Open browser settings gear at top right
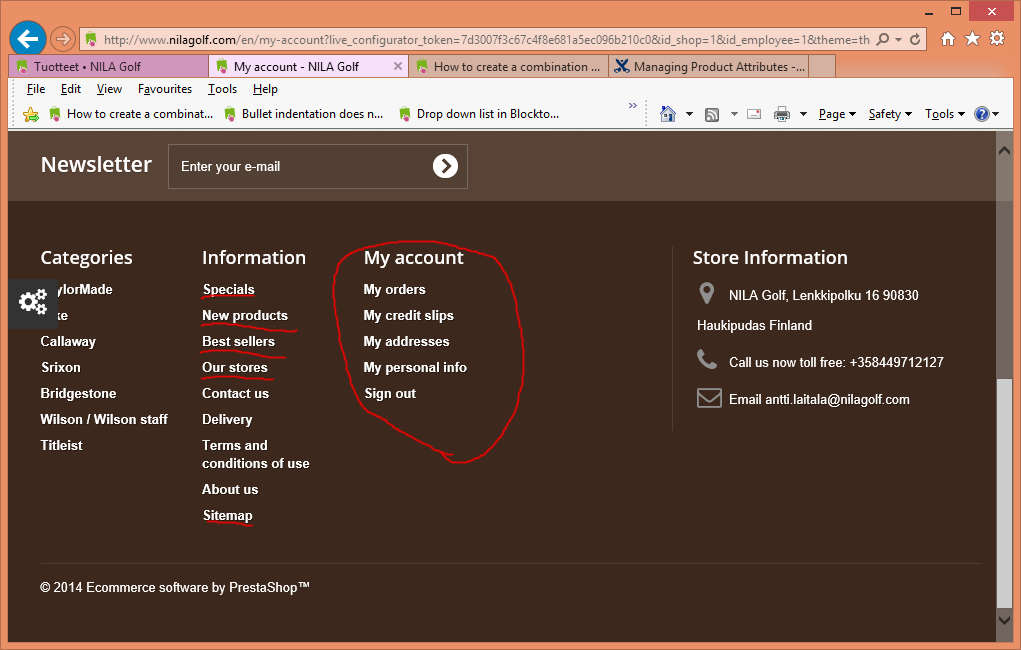The image size is (1021, 650). point(997,38)
